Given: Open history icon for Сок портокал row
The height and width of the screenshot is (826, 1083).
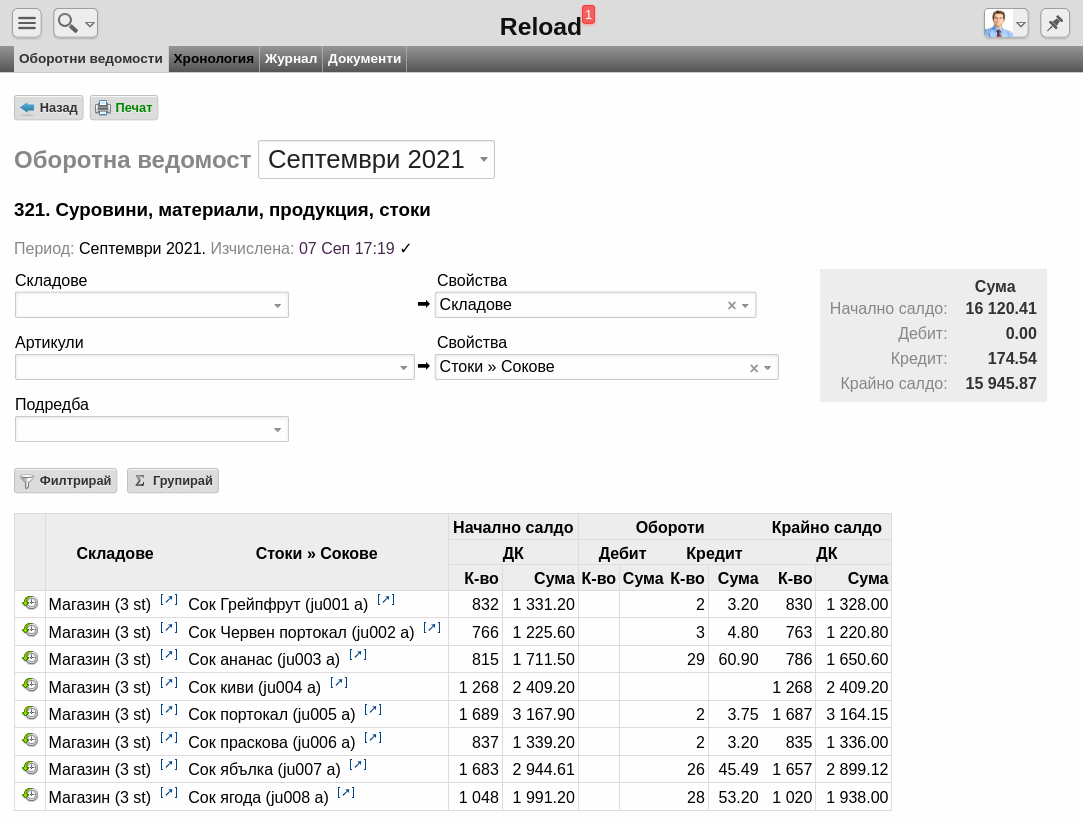Looking at the screenshot, I should pos(30,713).
